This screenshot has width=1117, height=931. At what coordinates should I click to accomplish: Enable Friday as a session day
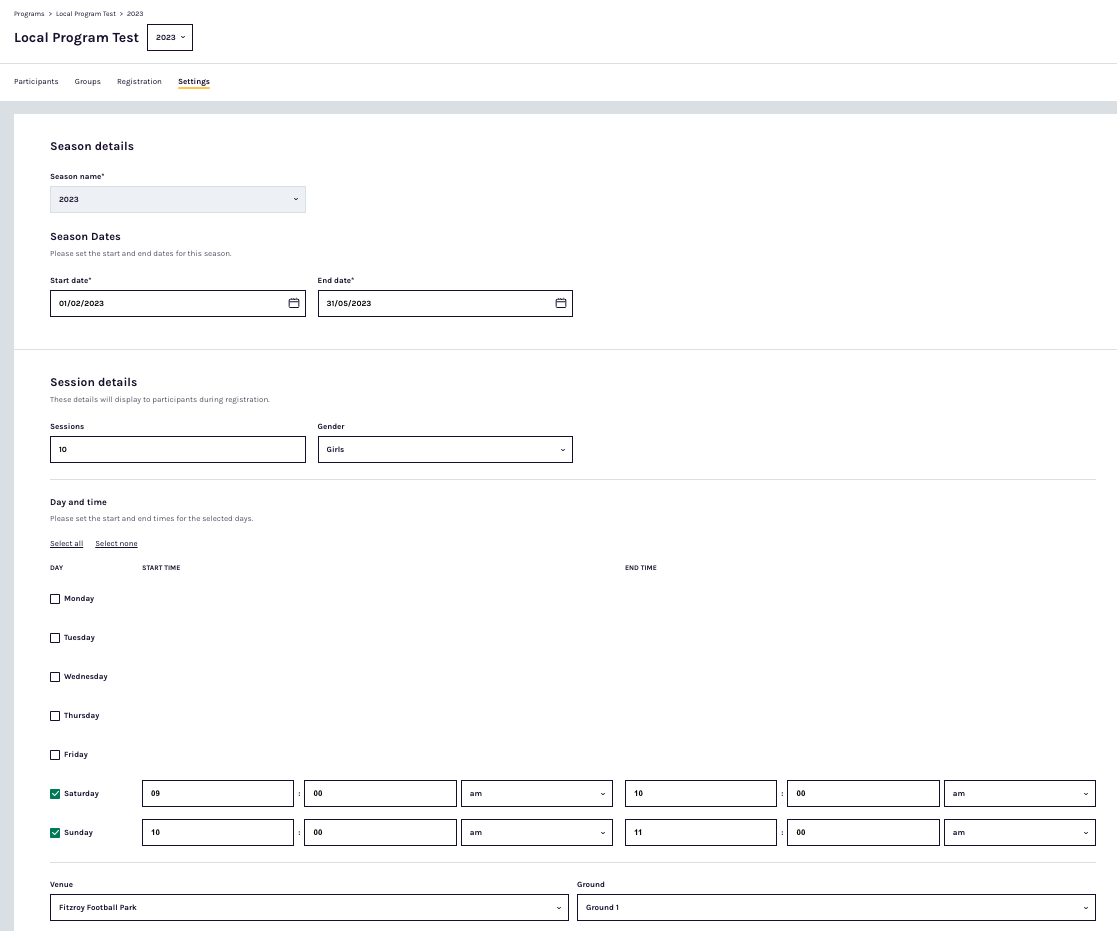[55, 754]
